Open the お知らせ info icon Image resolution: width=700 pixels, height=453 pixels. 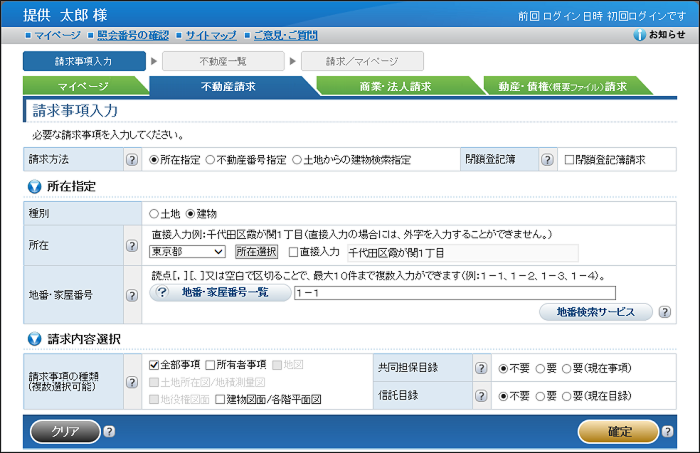pyautogui.click(x=639, y=35)
